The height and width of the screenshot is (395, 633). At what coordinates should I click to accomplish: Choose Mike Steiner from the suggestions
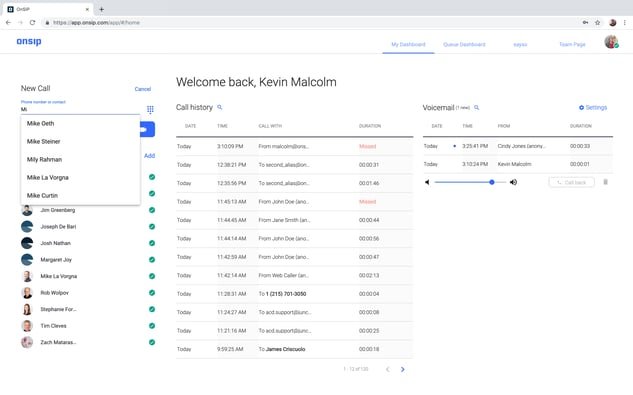click(80, 141)
